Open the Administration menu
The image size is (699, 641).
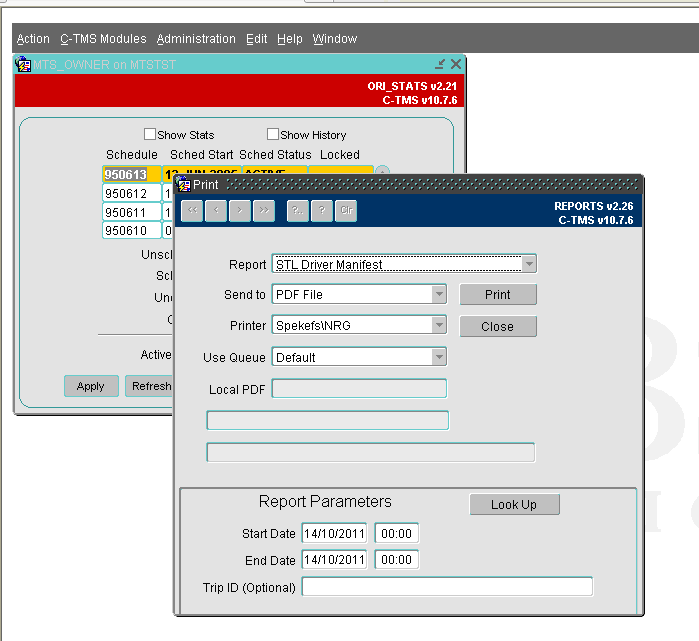(196, 39)
